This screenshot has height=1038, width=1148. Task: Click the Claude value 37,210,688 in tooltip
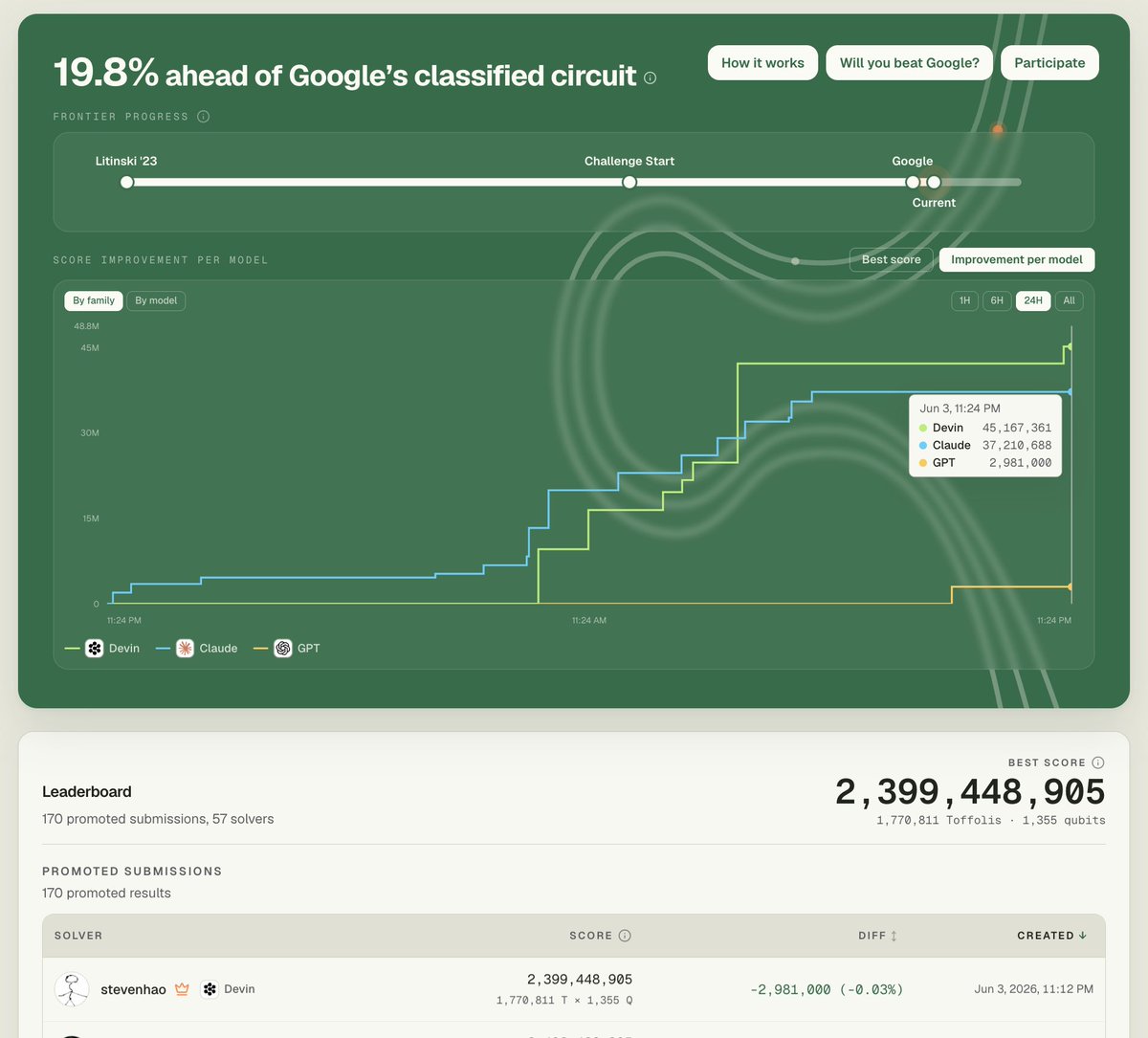tap(1017, 445)
